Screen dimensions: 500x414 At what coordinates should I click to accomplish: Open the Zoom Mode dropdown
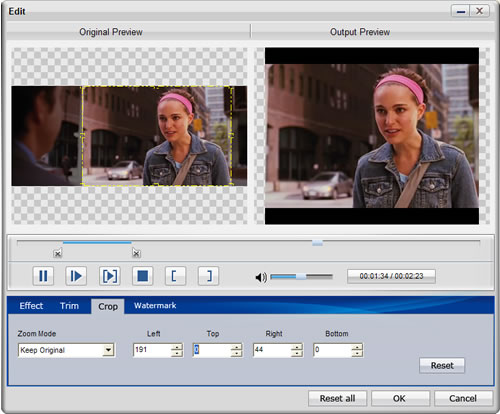[x=108, y=350]
